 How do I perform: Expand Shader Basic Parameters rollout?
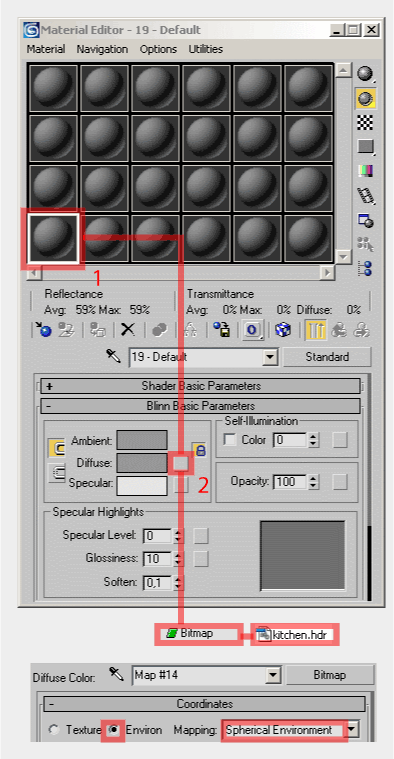pos(201,386)
